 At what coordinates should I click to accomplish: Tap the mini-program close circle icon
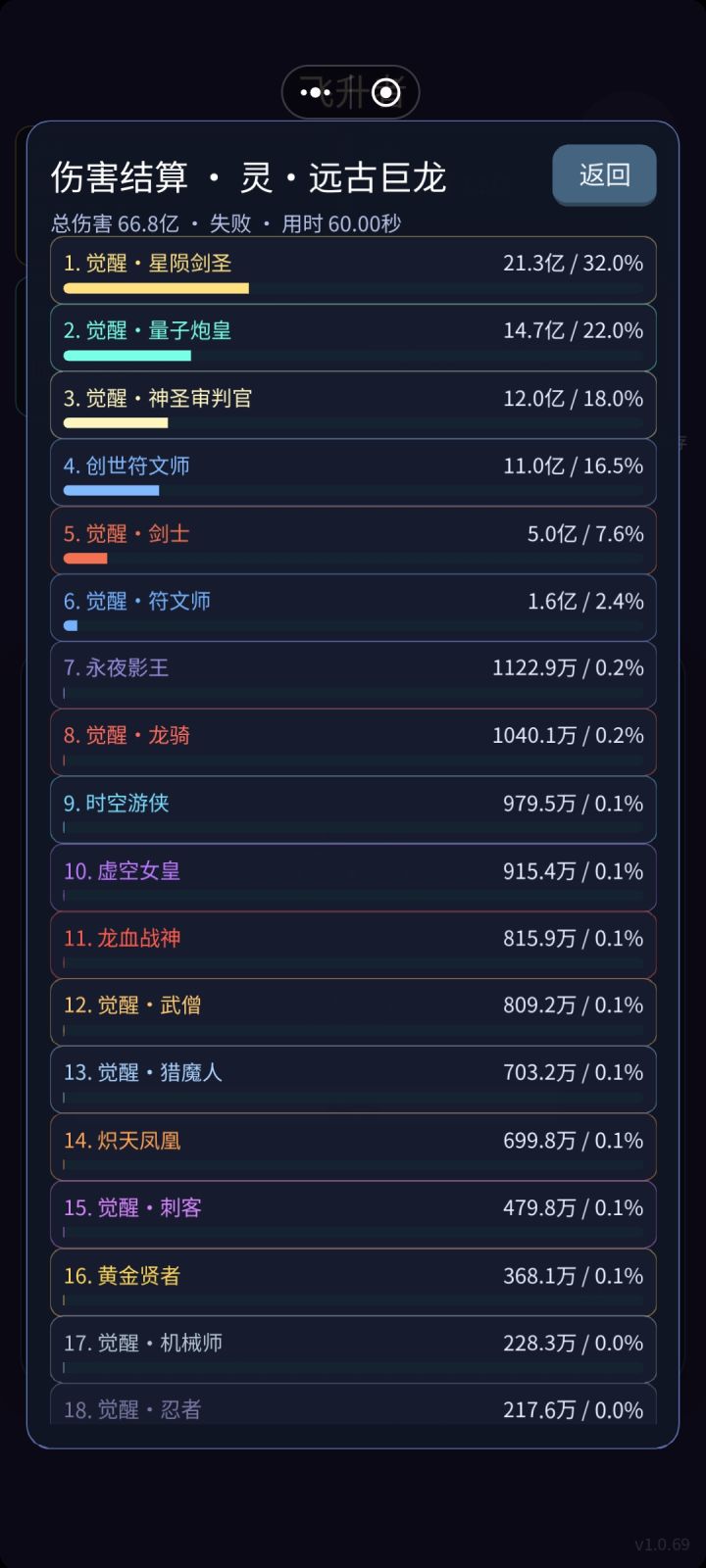click(x=386, y=93)
